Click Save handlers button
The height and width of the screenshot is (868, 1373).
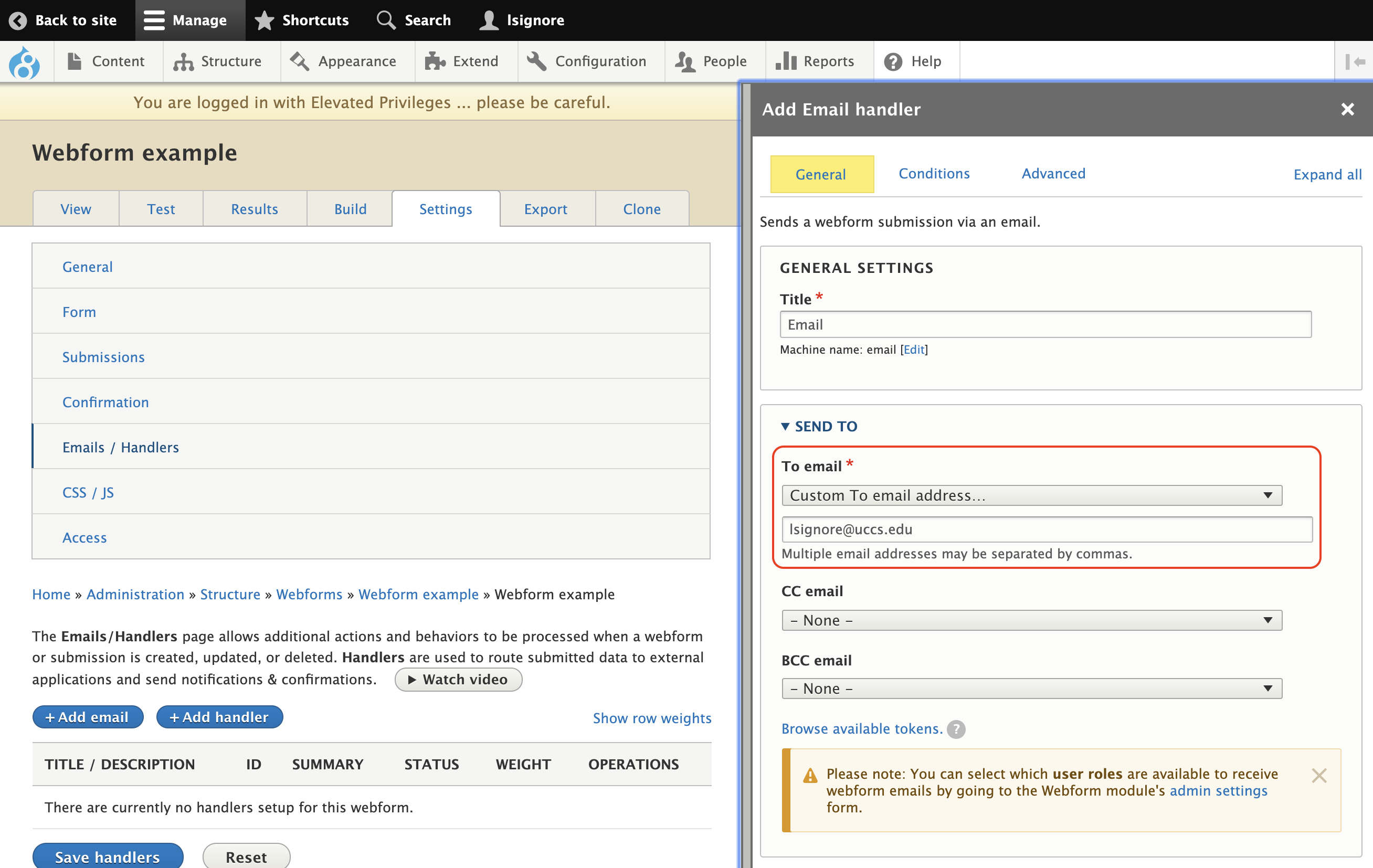point(108,856)
